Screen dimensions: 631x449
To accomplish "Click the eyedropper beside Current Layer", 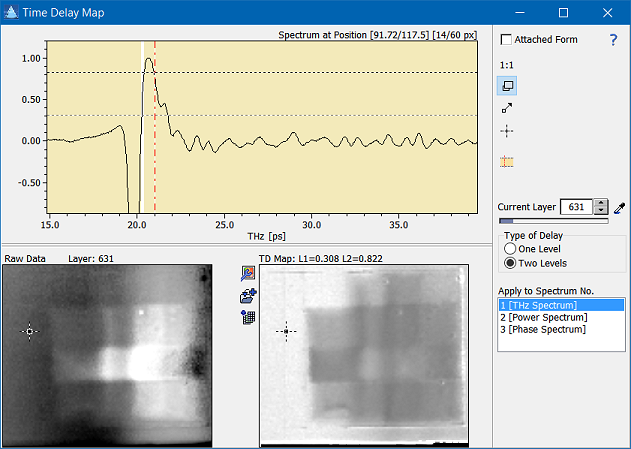I will click(620, 207).
